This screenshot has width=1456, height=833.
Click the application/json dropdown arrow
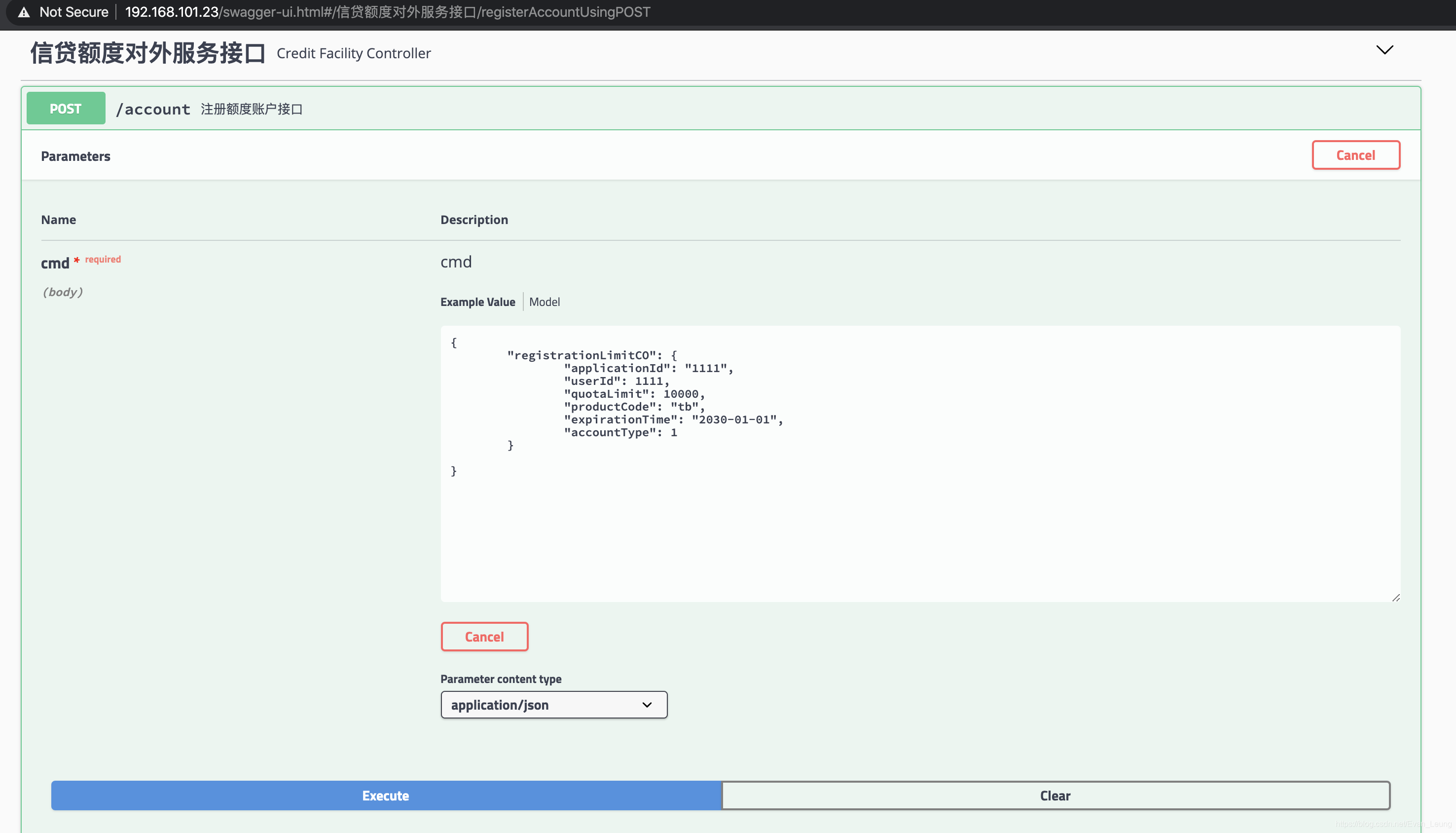pos(647,705)
